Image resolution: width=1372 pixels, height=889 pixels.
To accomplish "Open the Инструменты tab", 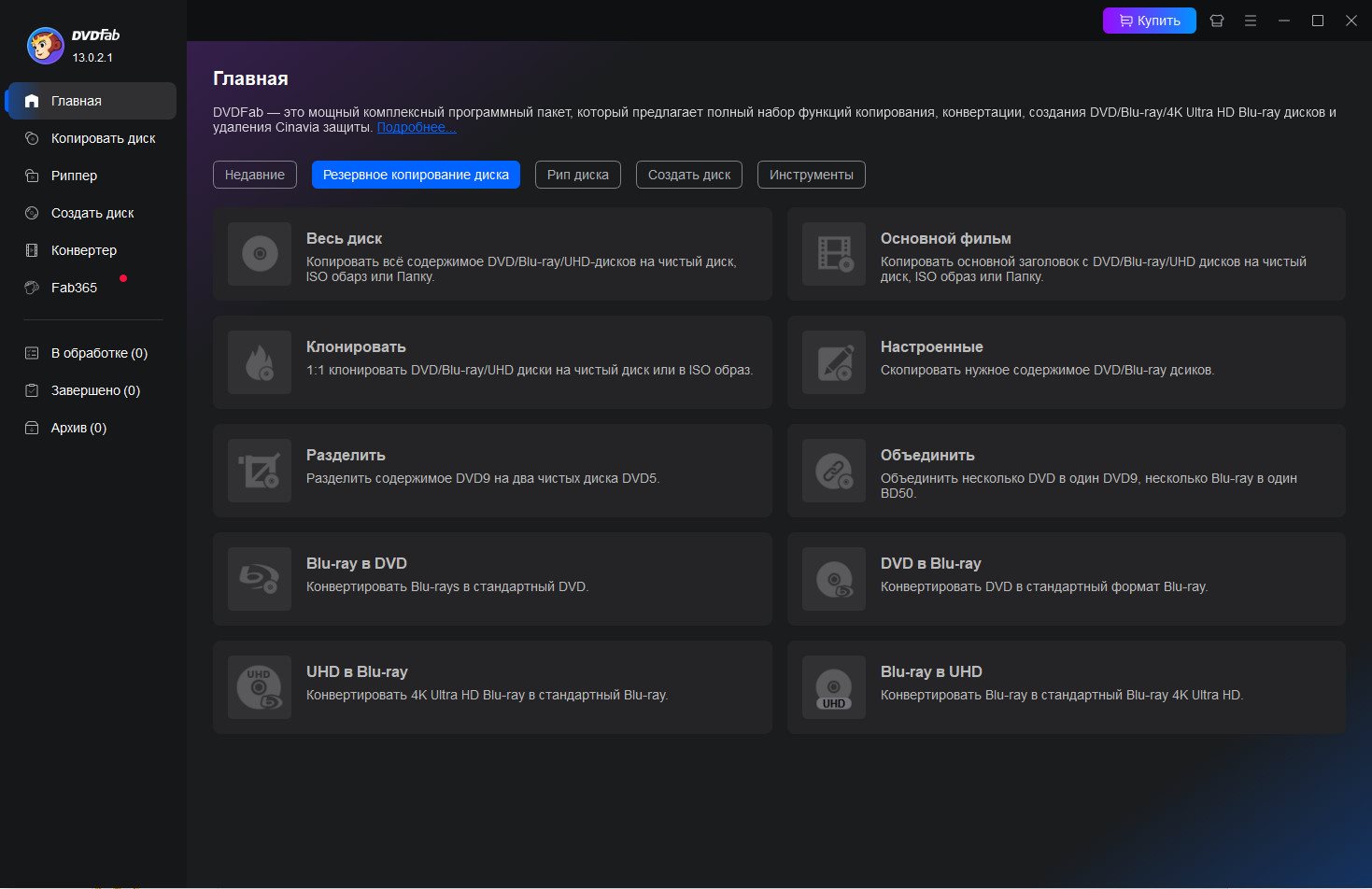I will coord(811,175).
